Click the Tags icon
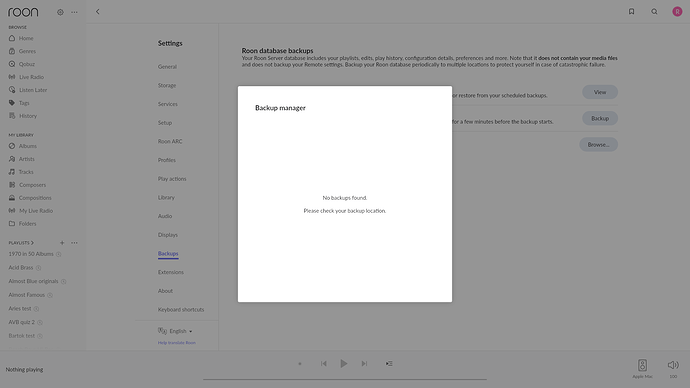Image resolution: width=690 pixels, height=388 pixels. tap(12, 103)
